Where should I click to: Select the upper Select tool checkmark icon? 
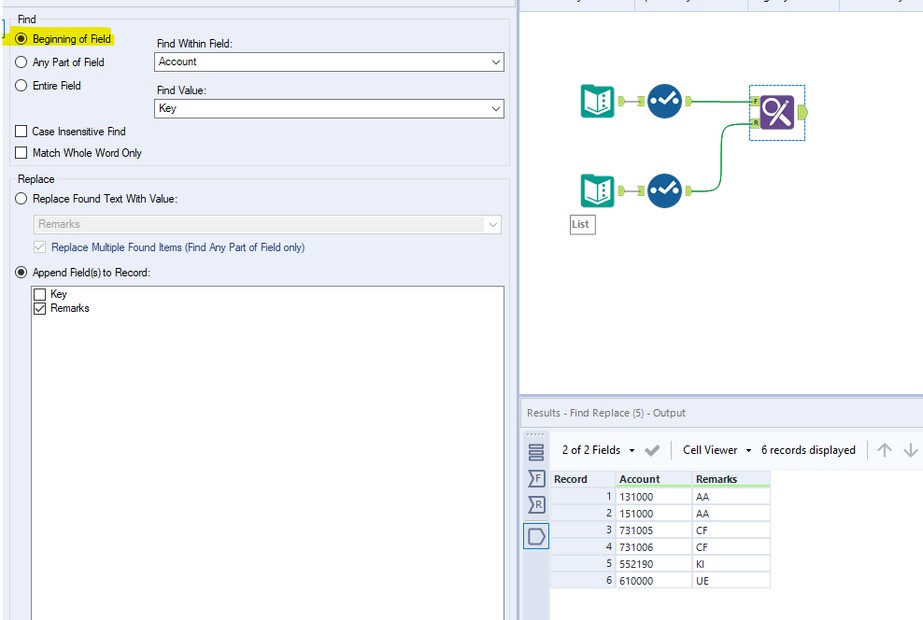[665, 101]
